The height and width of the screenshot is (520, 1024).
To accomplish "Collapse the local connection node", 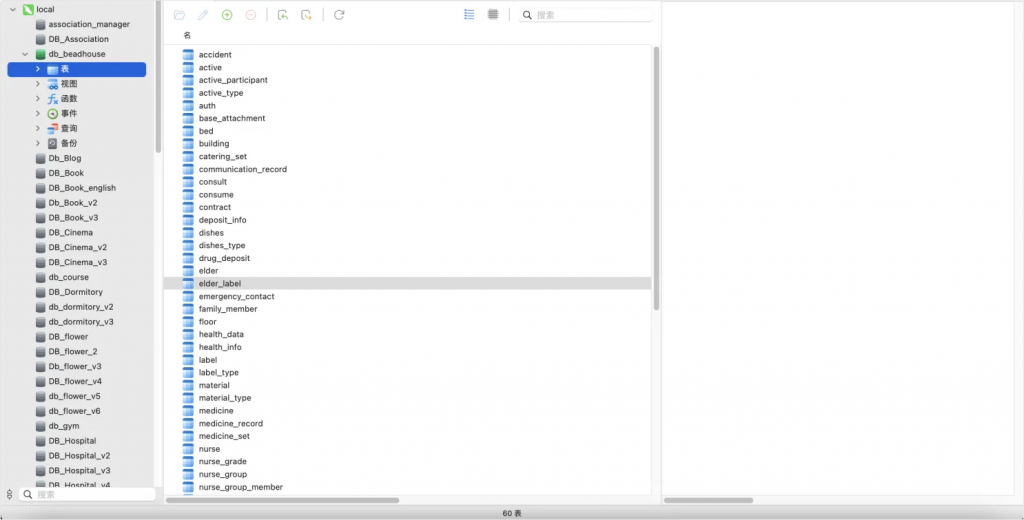I will click(x=12, y=9).
